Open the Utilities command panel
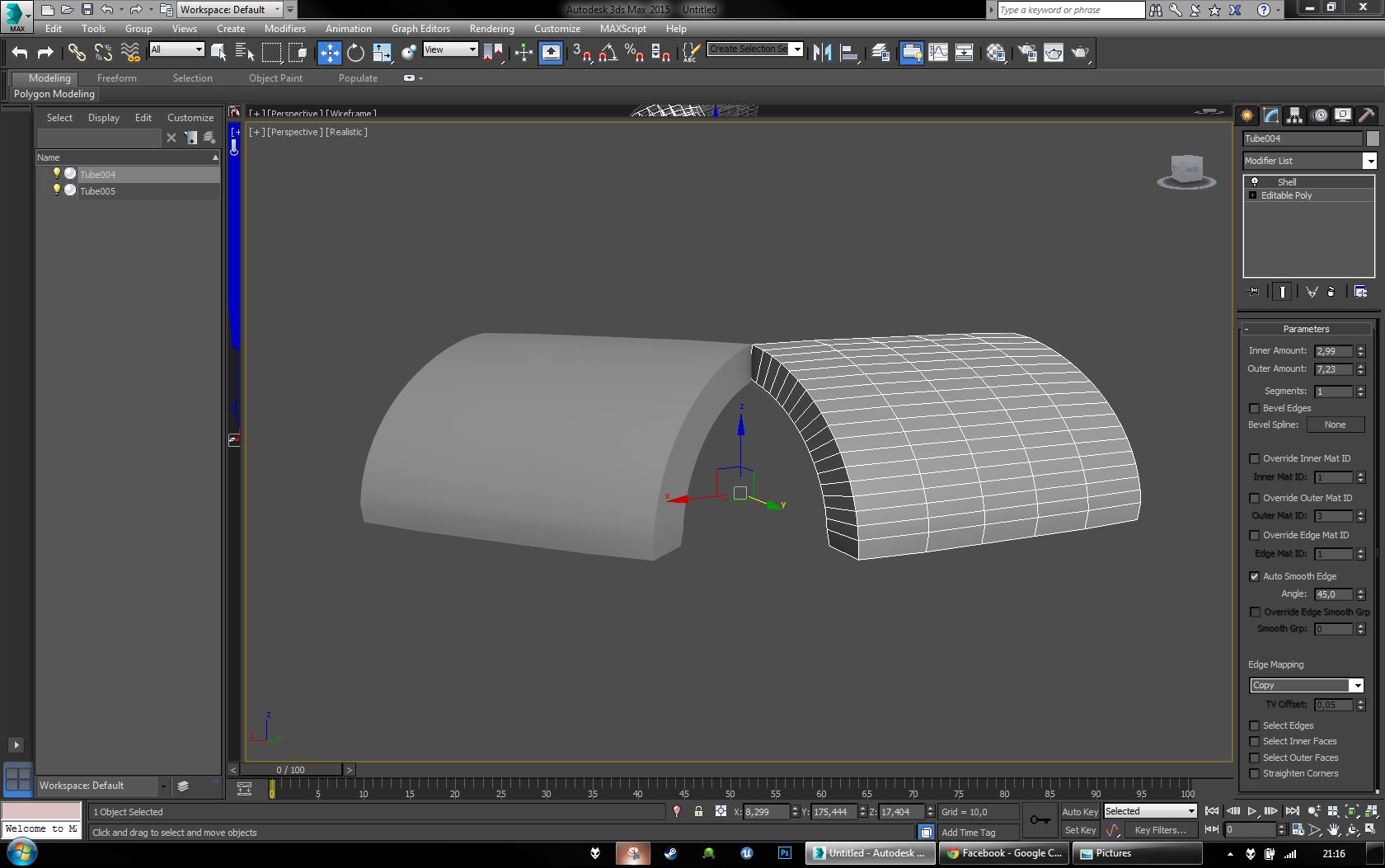Image resolution: width=1385 pixels, height=868 pixels. tap(1366, 115)
